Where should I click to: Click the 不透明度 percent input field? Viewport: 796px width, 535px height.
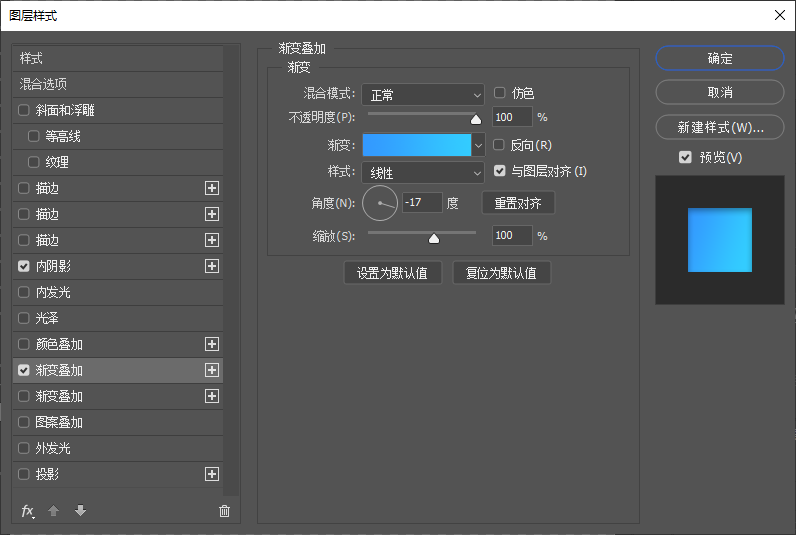pos(512,117)
